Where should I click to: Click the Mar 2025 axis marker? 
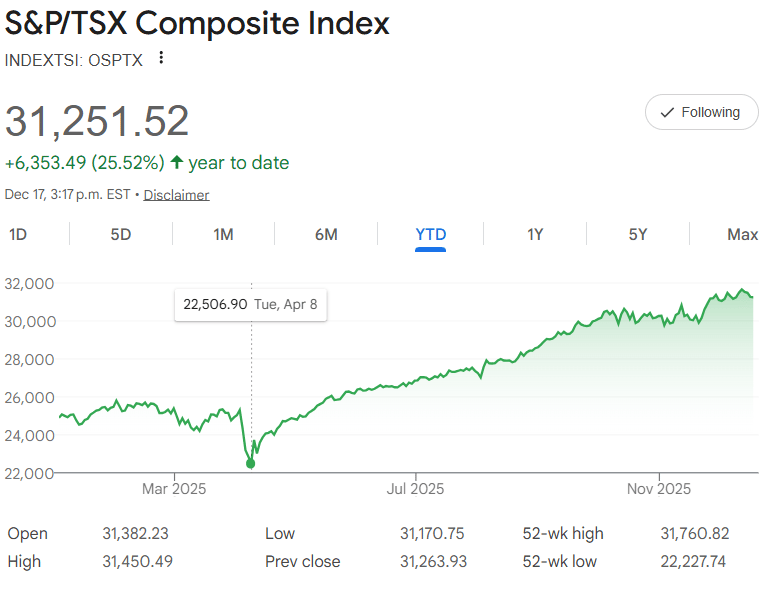coord(174,489)
